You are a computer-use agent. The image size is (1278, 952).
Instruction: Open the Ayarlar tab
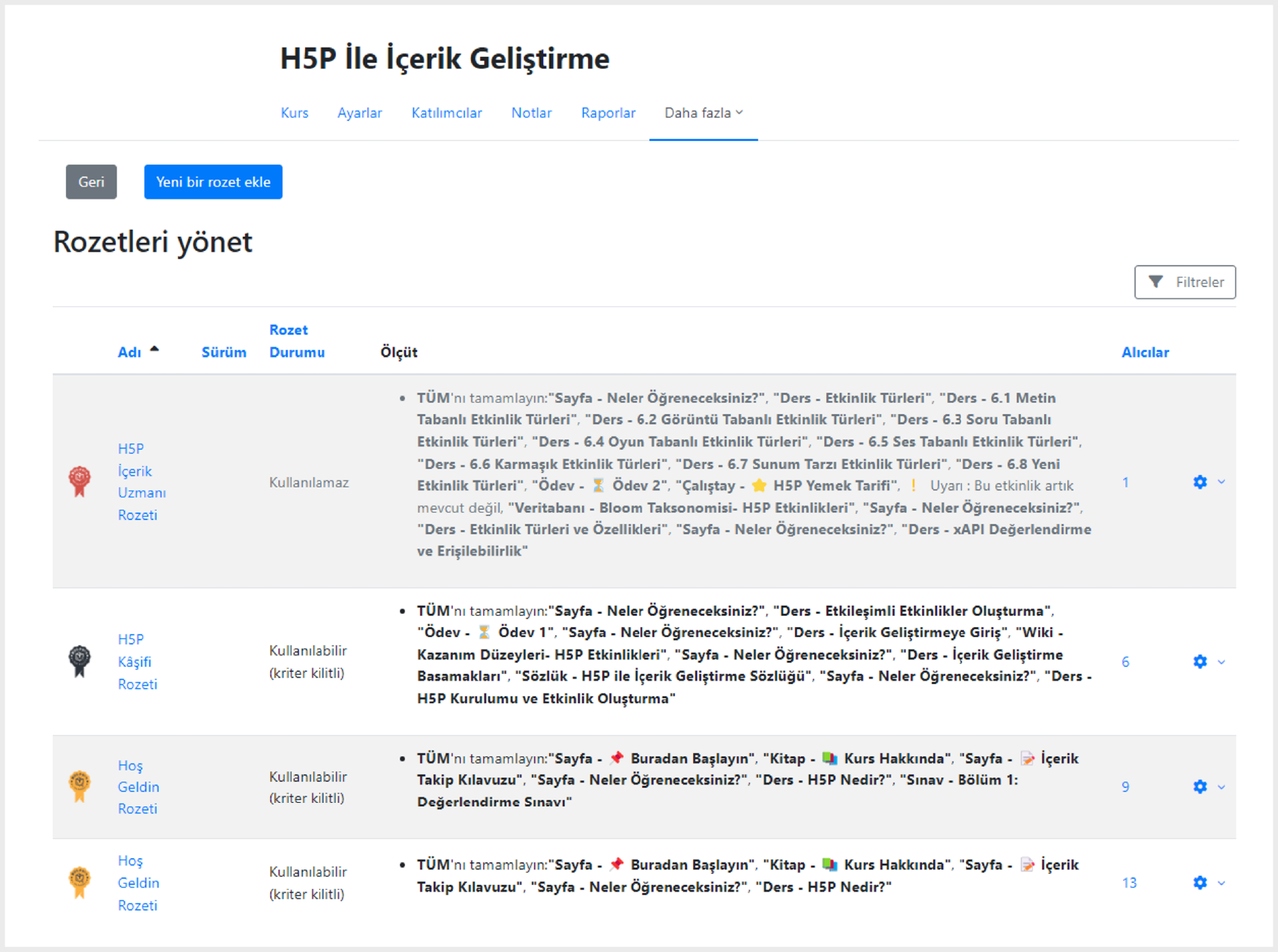[359, 113]
